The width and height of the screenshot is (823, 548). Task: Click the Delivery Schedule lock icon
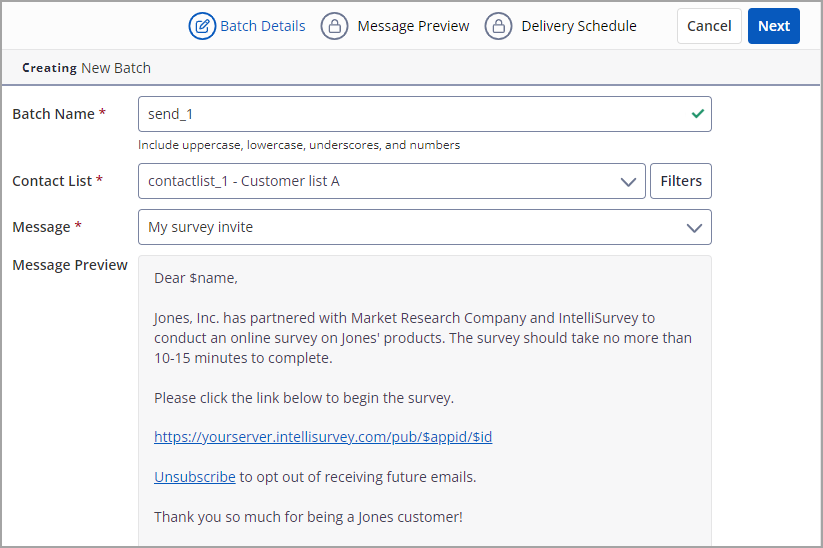pos(498,26)
